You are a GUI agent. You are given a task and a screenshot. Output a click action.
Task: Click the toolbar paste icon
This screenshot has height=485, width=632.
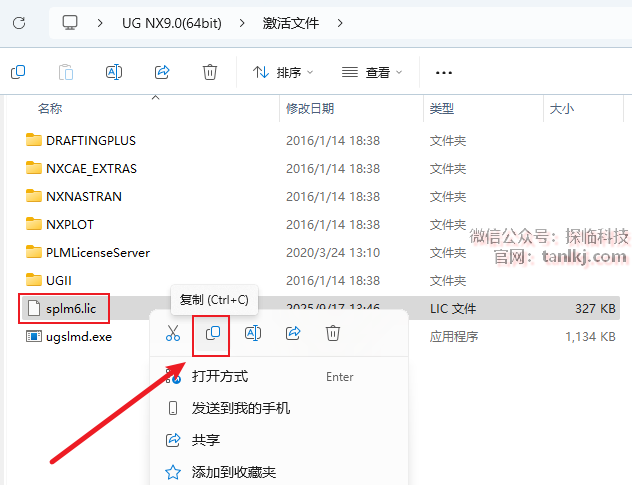click(66, 73)
